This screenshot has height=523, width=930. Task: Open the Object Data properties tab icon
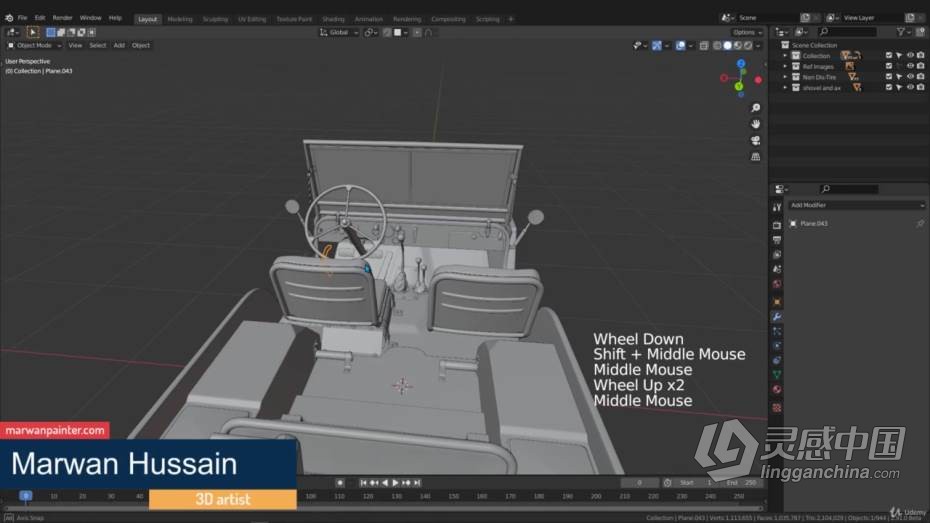pyautogui.click(x=777, y=375)
